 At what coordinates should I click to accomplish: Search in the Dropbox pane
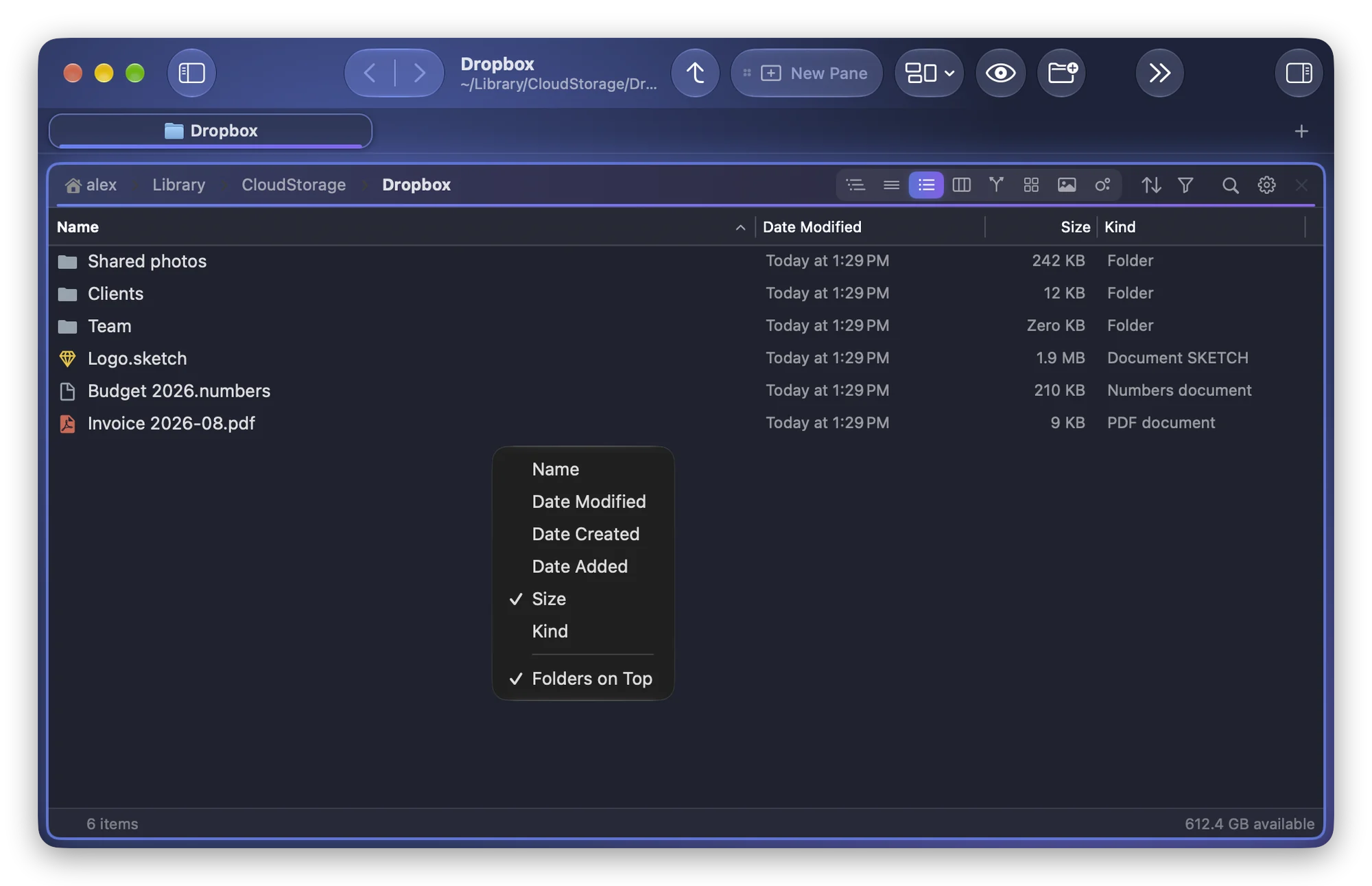[1230, 185]
